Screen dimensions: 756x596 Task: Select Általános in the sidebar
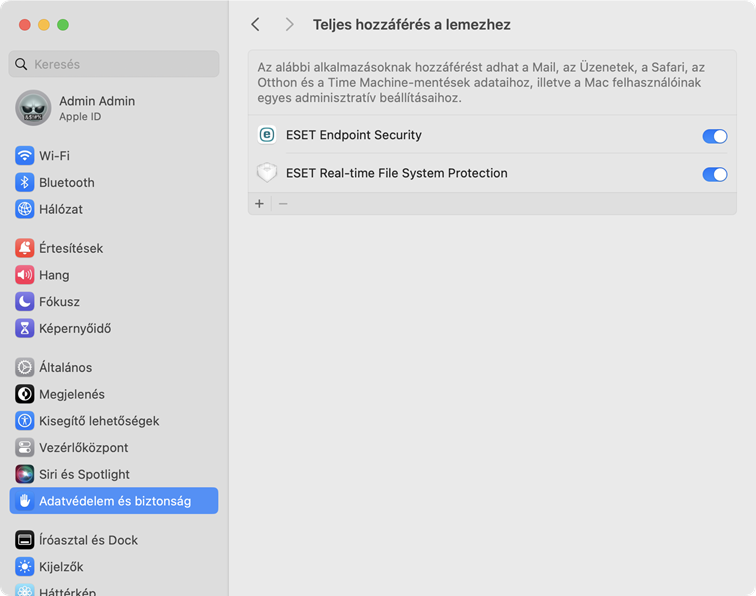114,367
